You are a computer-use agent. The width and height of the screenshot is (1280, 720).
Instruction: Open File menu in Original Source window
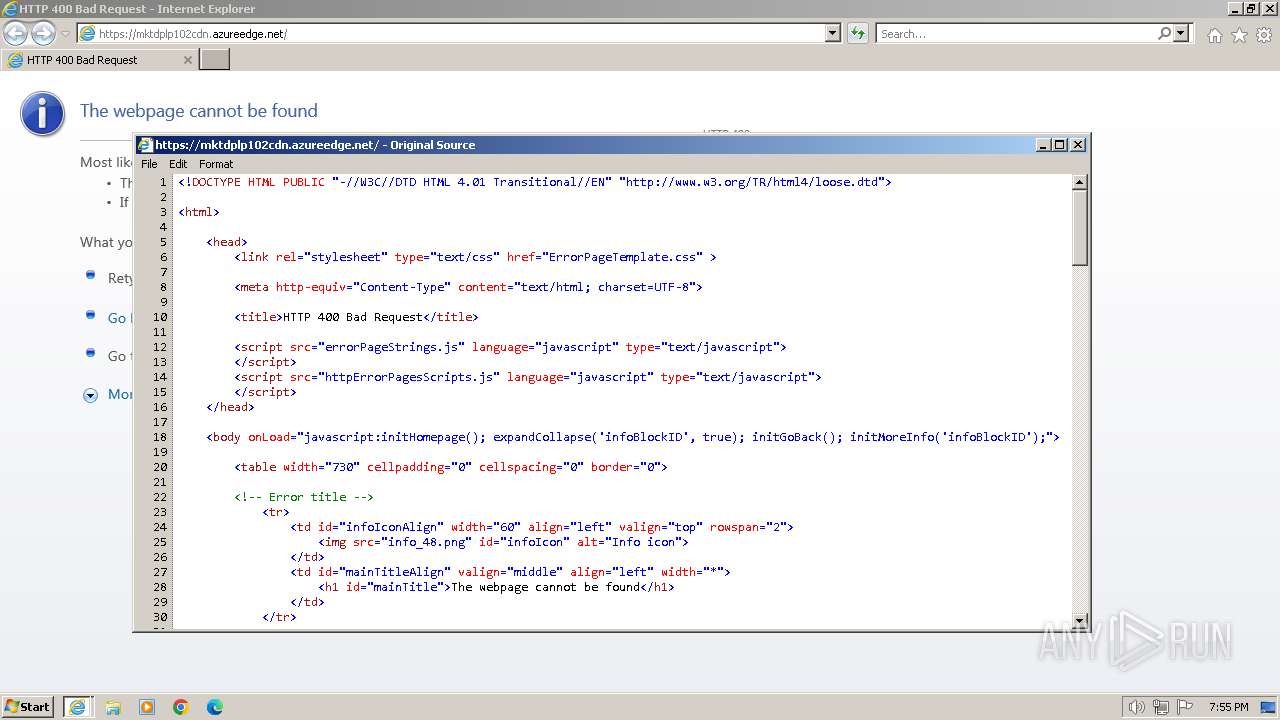coord(149,164)
